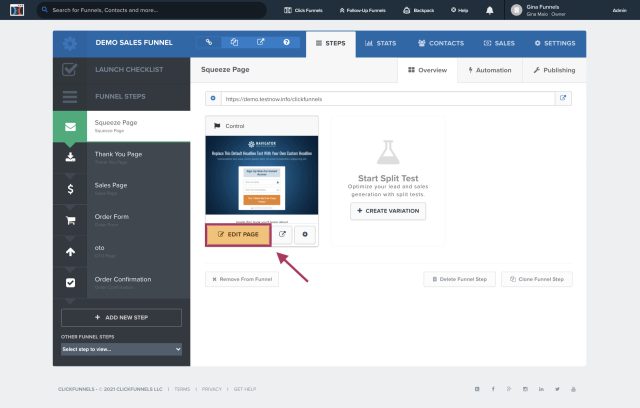Click the Launch Checklist checkmark icon
This screenshot has width=640, height=408.
(70, 69)
